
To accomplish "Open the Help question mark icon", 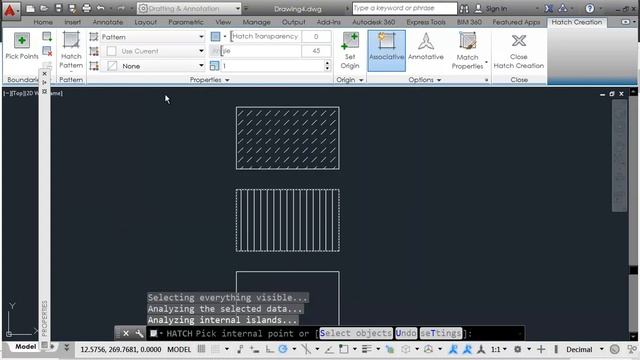I will click(x=589, y=9).
